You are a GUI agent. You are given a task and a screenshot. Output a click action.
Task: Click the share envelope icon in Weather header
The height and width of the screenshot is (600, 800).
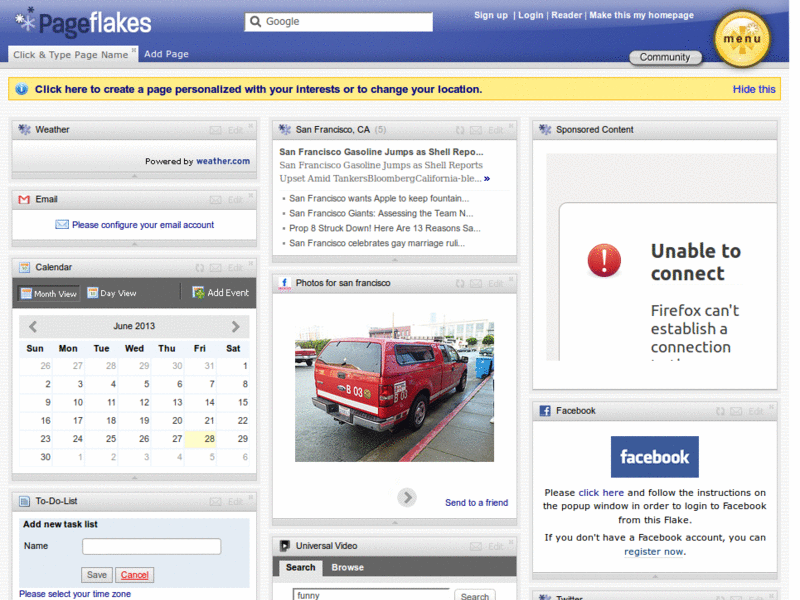point(216,130)
